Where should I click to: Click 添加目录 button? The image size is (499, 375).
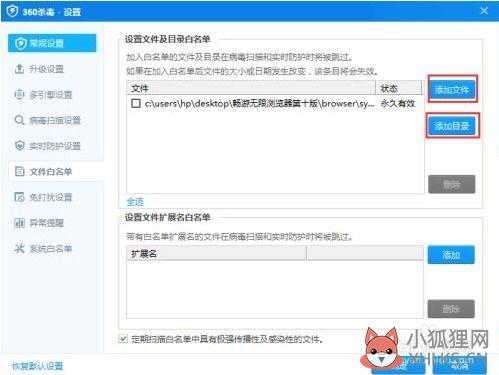tap(452, 126)
